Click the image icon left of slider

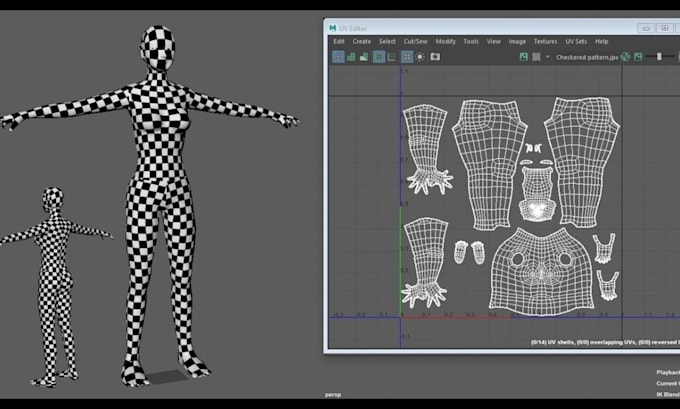pos(638,57)
